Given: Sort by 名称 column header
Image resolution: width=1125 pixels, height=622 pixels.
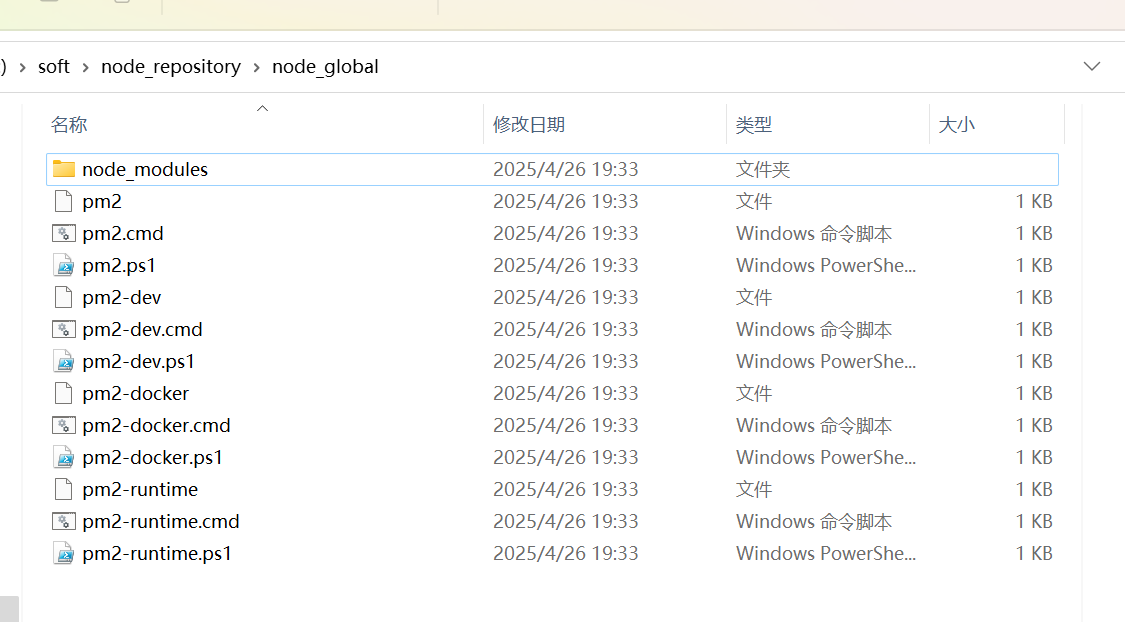Looking at the screenshot, I should [69, 125].
